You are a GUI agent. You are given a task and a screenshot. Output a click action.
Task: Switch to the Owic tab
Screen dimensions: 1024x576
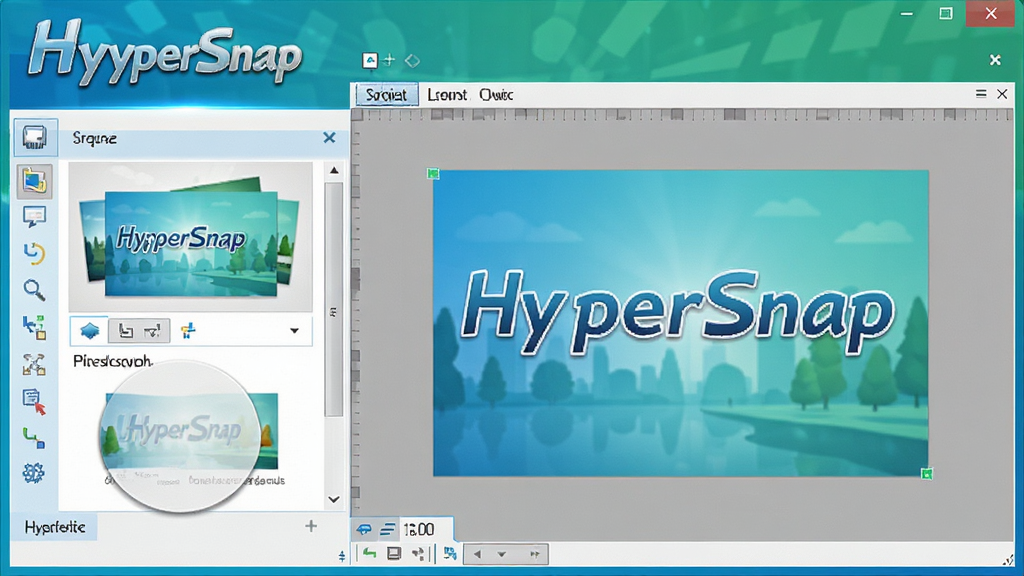[496, 95]
